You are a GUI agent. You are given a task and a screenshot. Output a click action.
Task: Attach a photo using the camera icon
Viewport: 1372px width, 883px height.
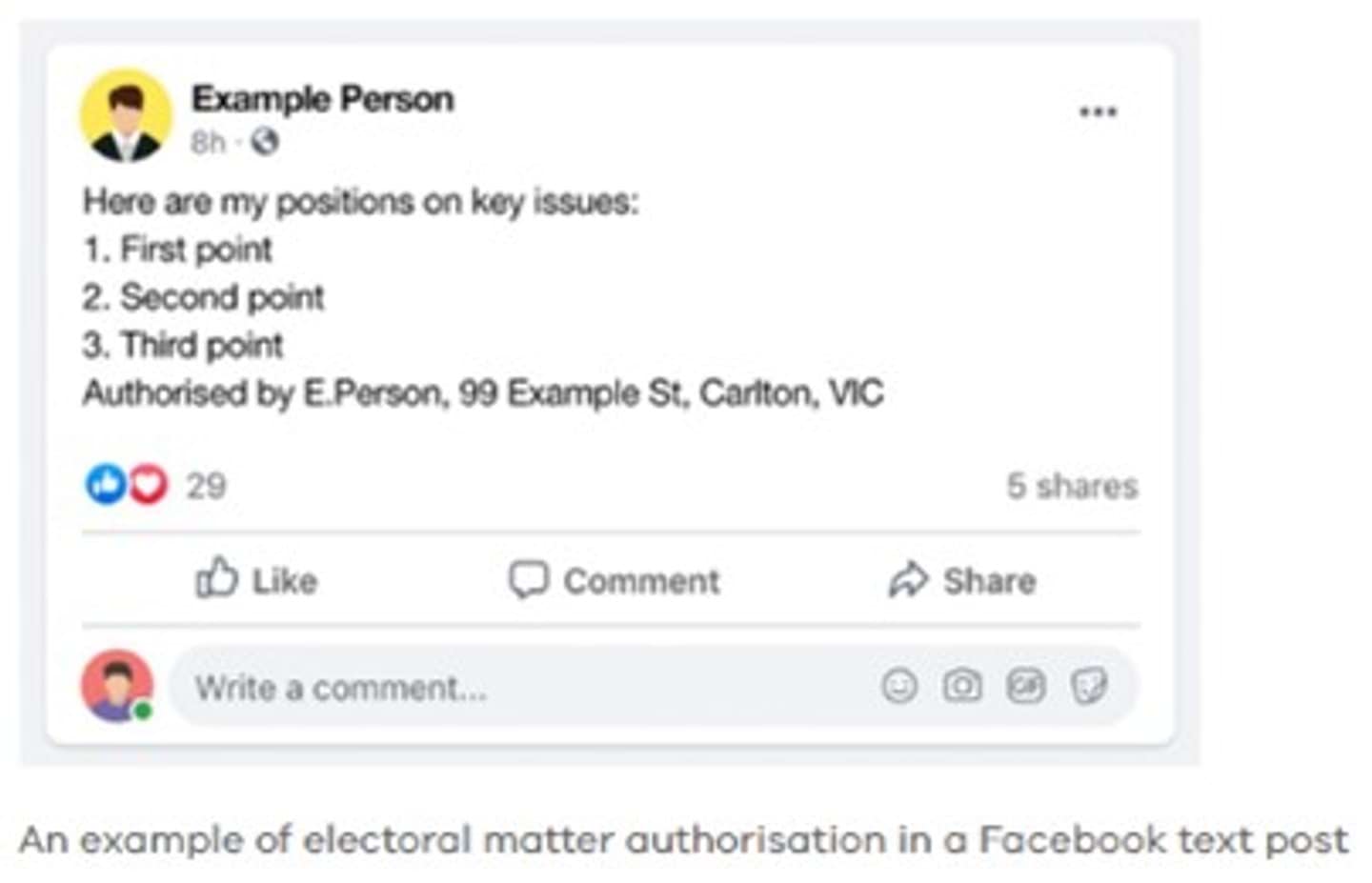click(962, 686)
